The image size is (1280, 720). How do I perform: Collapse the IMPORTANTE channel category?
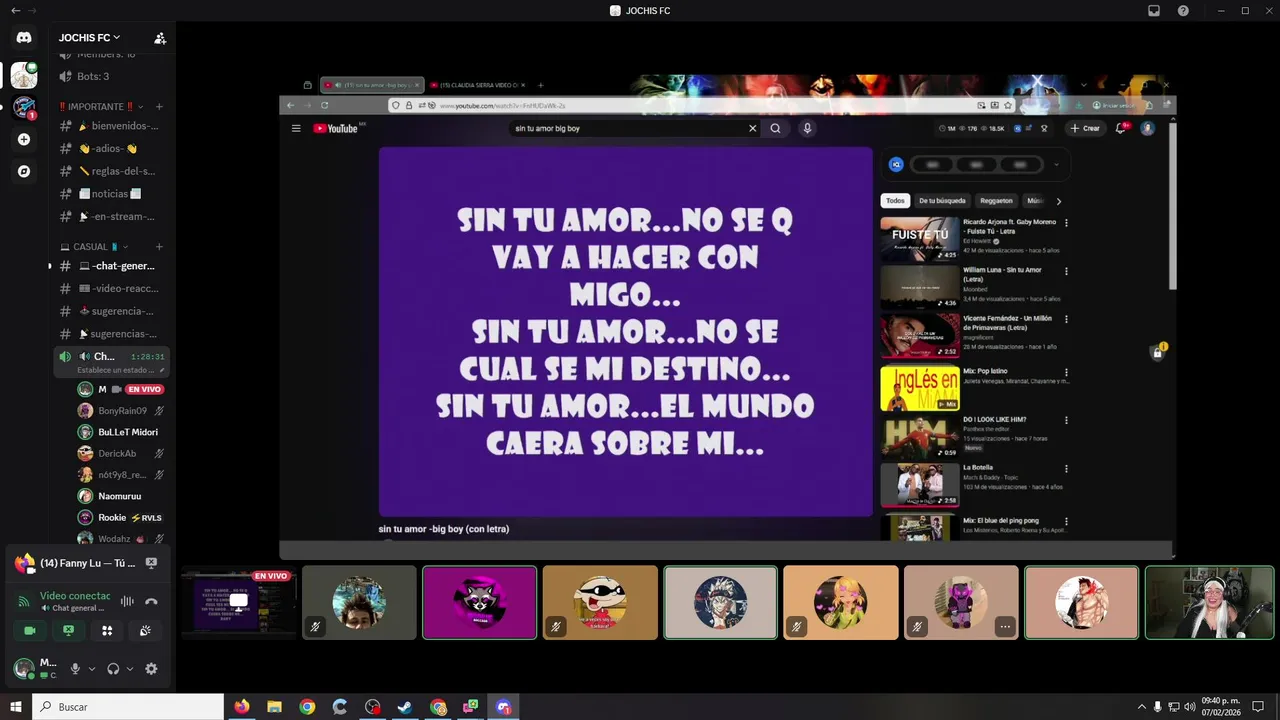101,106
